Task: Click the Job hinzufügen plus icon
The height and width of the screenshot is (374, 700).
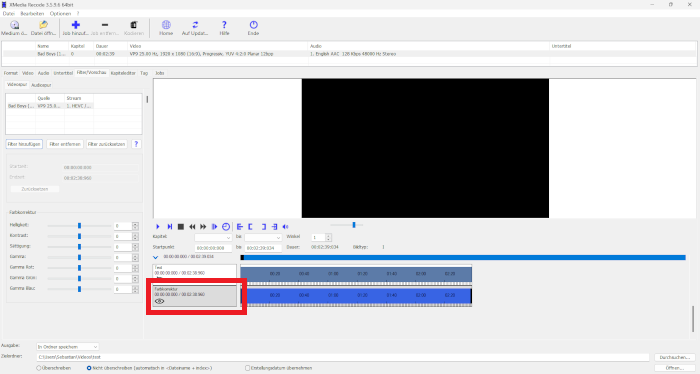Action: point(75,25)
